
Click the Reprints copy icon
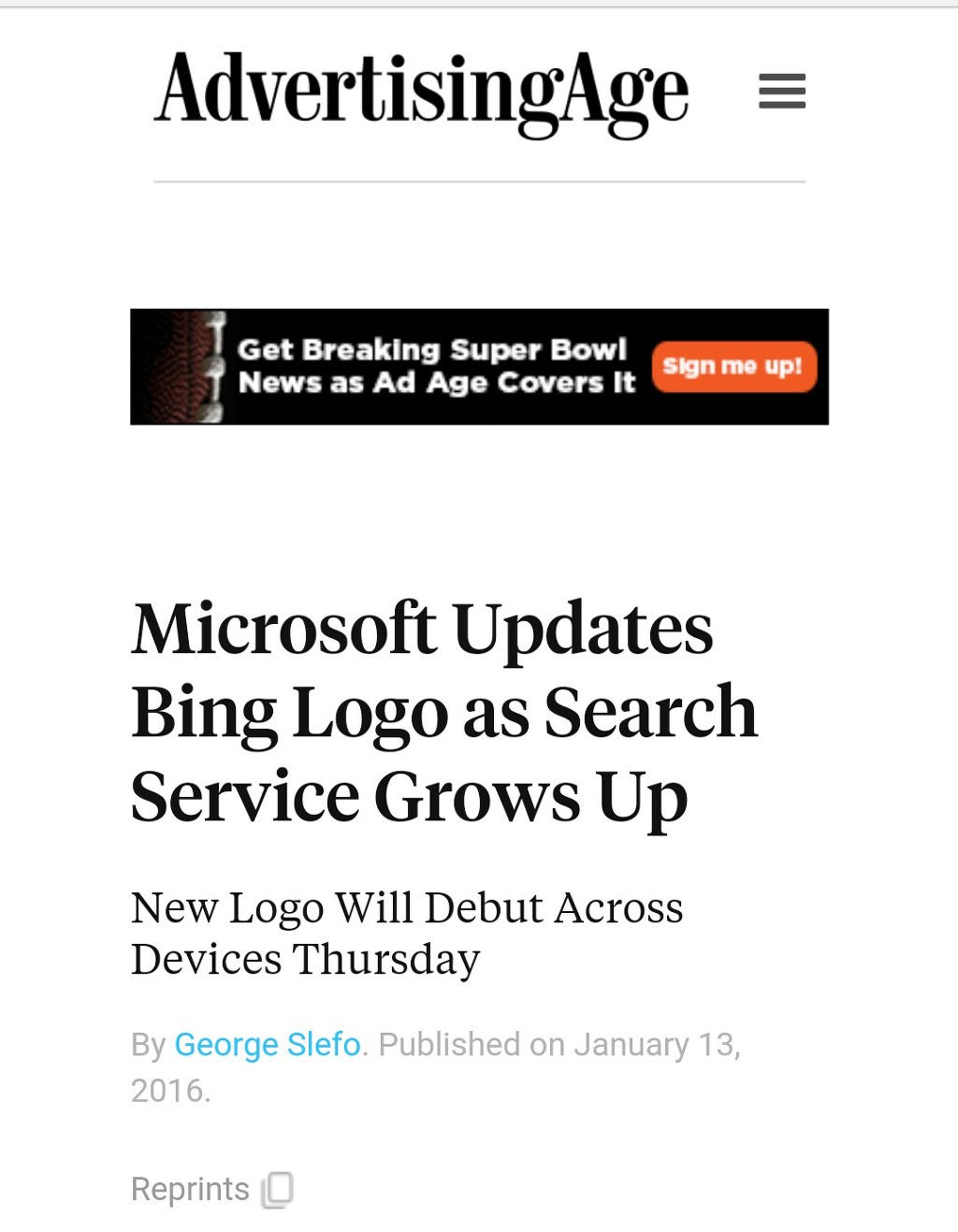tap(278, 1189)
